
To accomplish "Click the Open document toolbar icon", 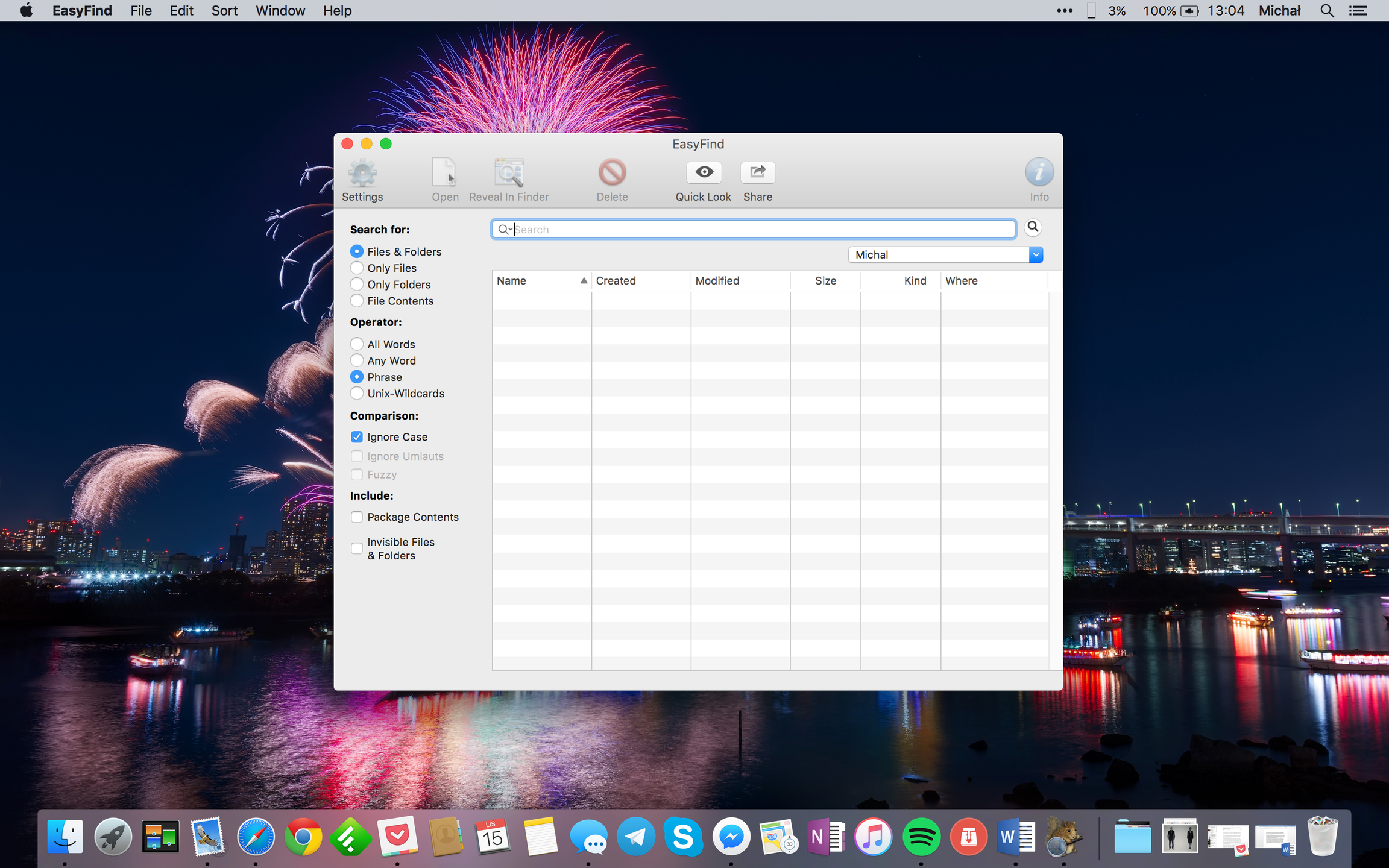I will click(444, 173).
